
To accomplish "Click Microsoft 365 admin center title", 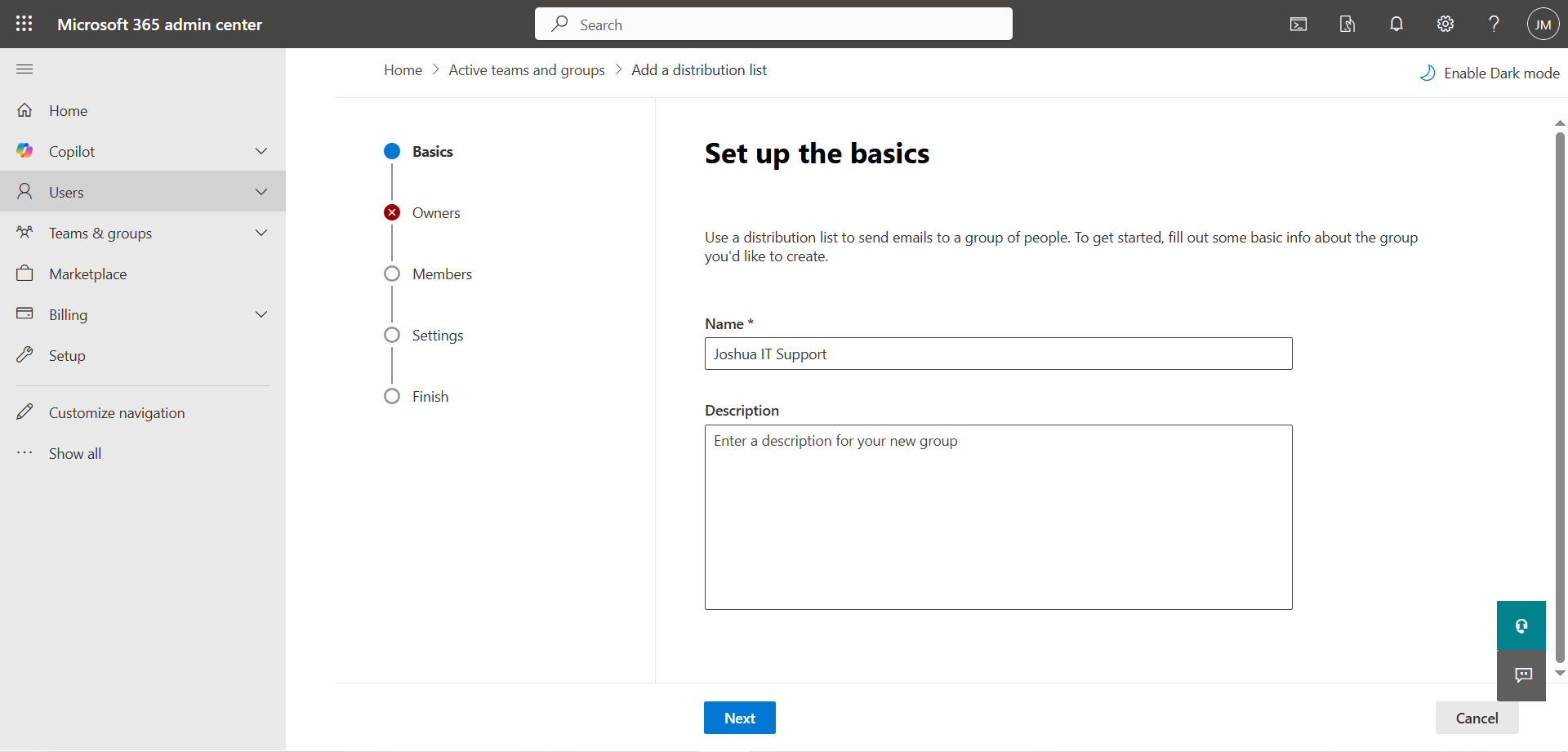I will coord(159,24).
